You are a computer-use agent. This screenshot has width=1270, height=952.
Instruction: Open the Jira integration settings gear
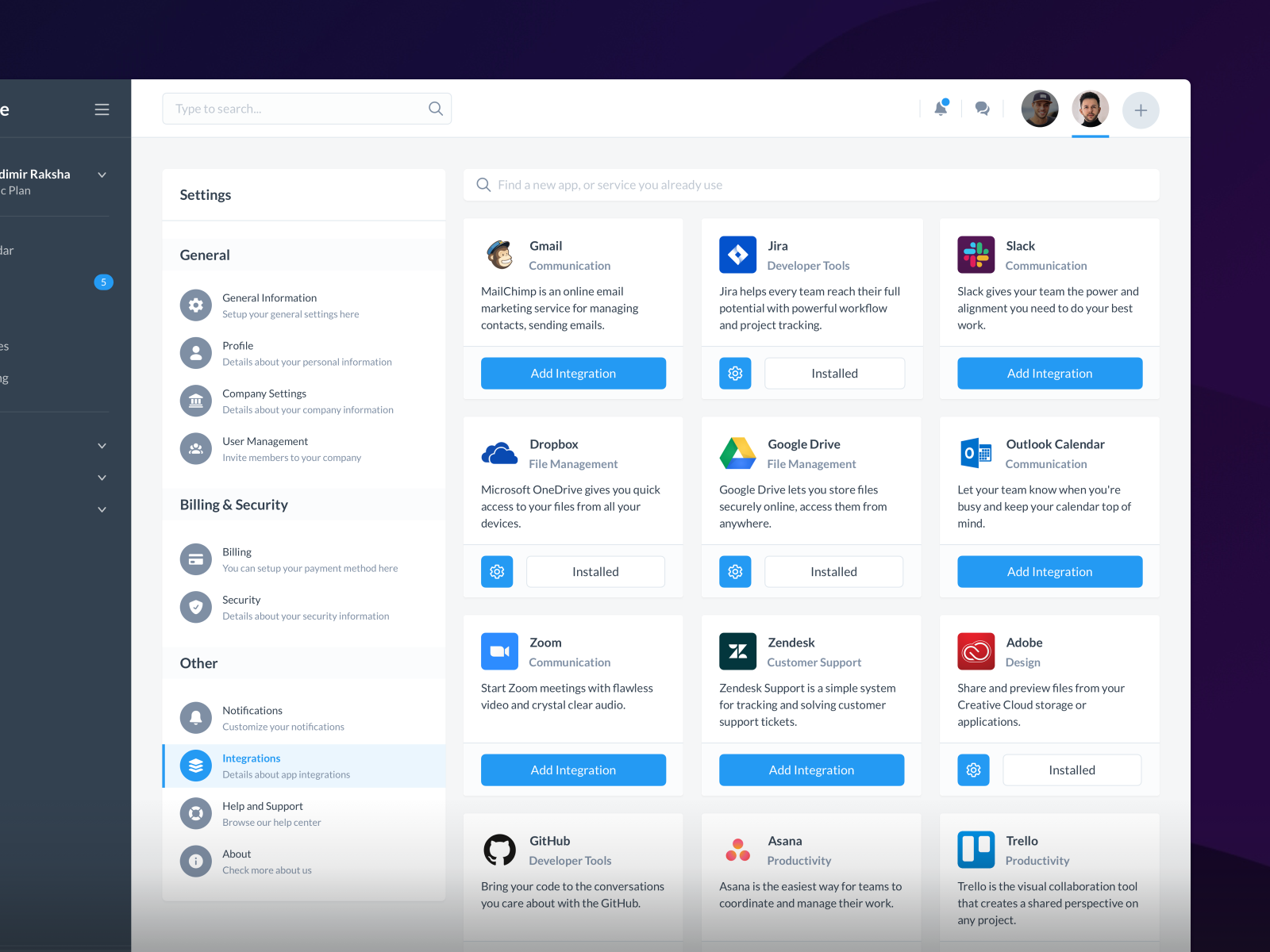pos(735,373)
